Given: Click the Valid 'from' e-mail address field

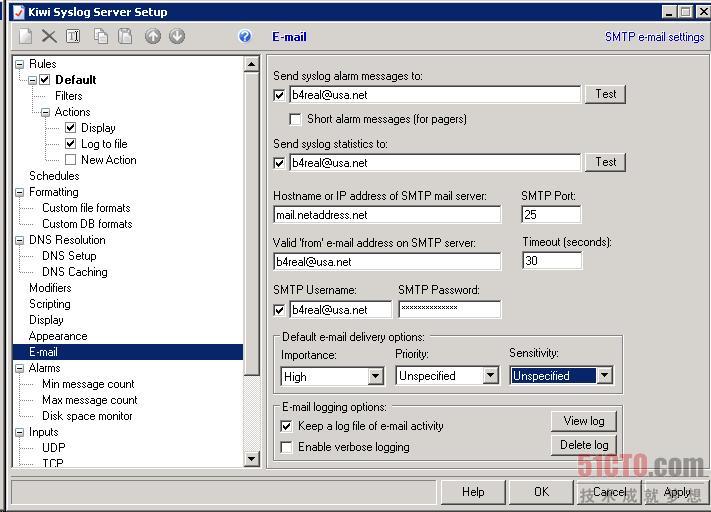Looking at the screenshot, I should click(387, 262).
